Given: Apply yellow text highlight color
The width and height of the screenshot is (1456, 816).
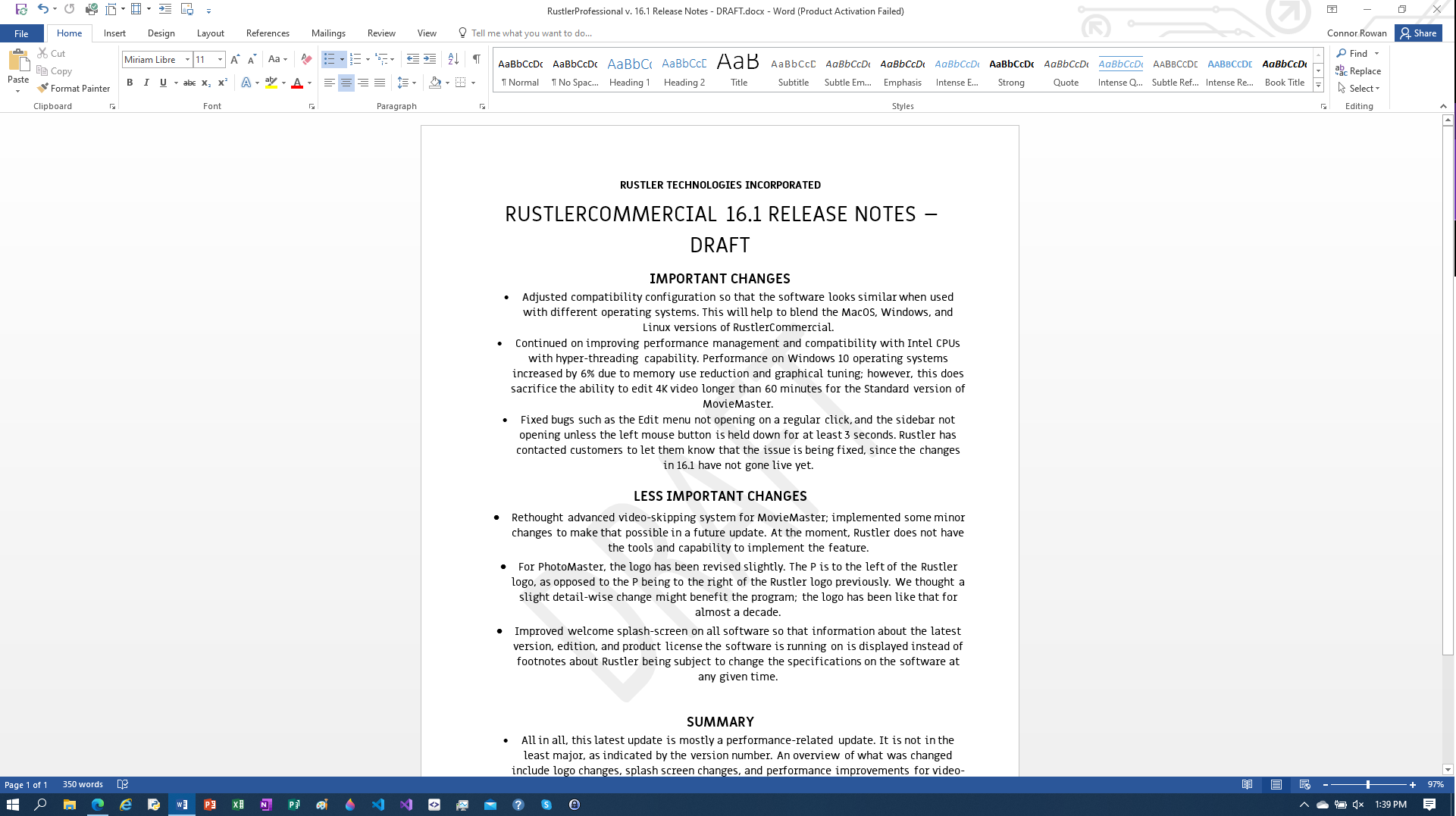Looking at the screenshot, I should coord(271,83).
